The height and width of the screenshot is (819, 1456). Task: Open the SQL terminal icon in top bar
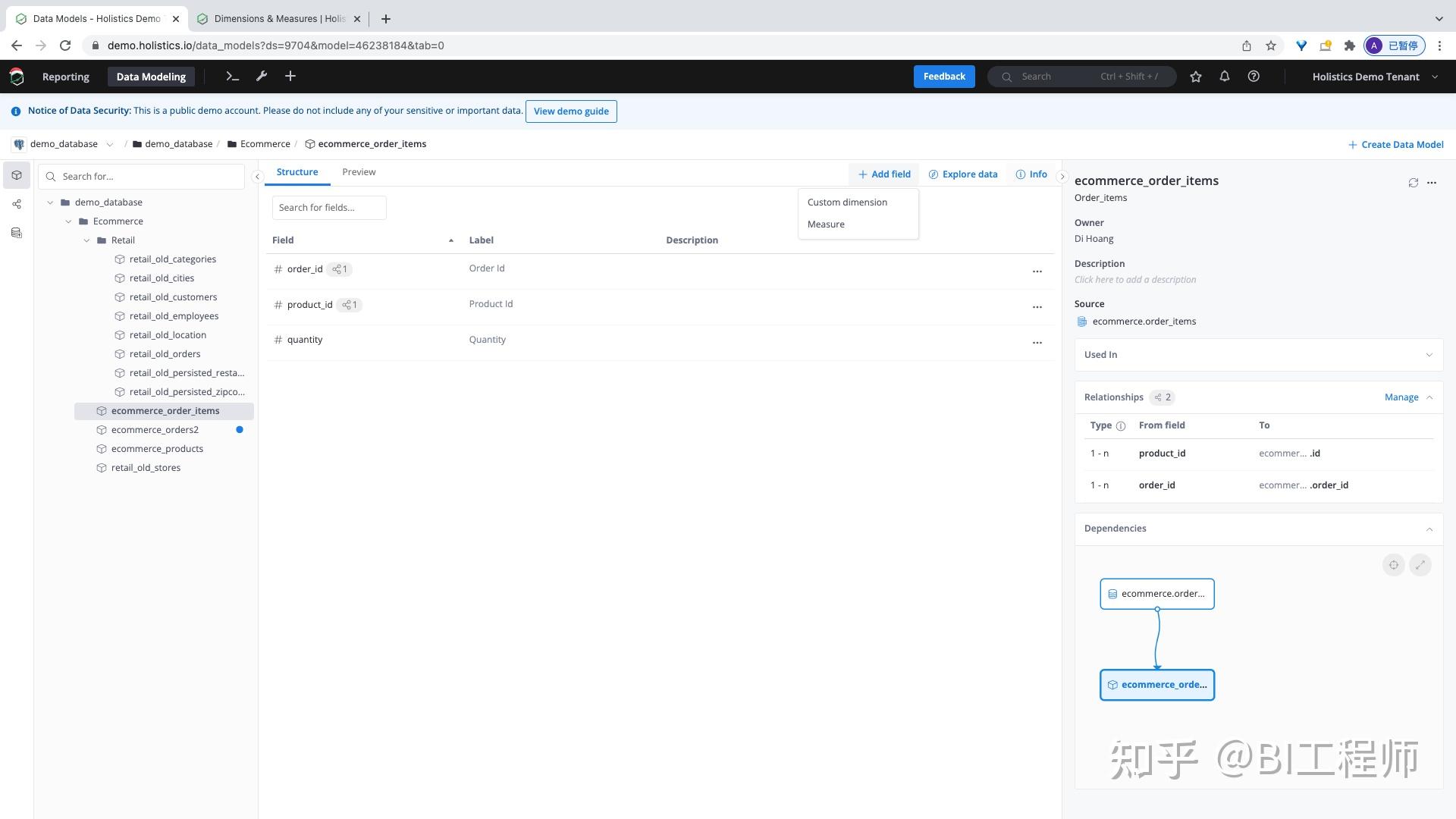[x=232, y=77]
